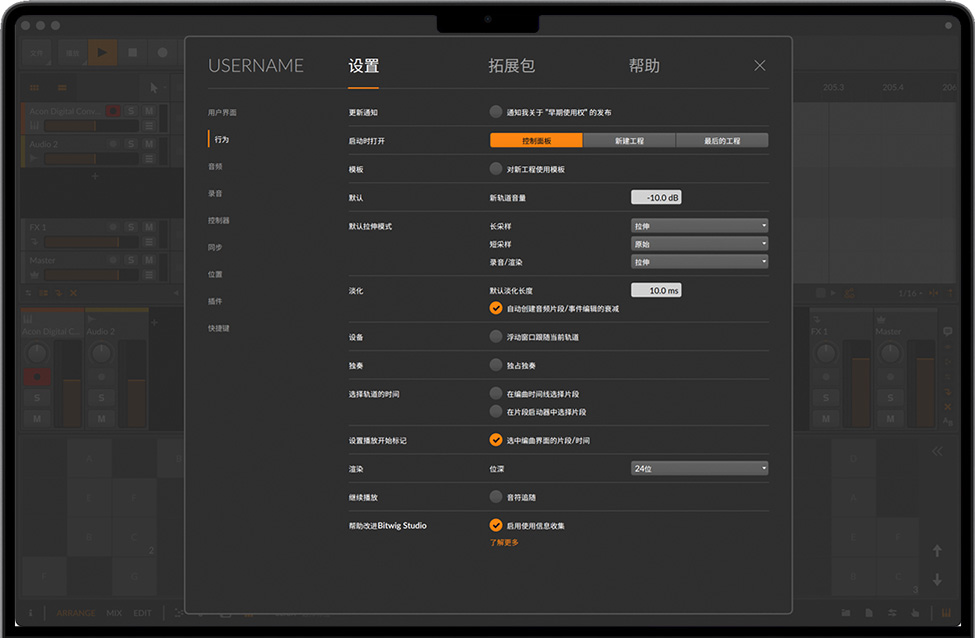The height and width of the screenshot is (638, 975).
Task: Close the settings dialog with X
Action: point(760,66)
